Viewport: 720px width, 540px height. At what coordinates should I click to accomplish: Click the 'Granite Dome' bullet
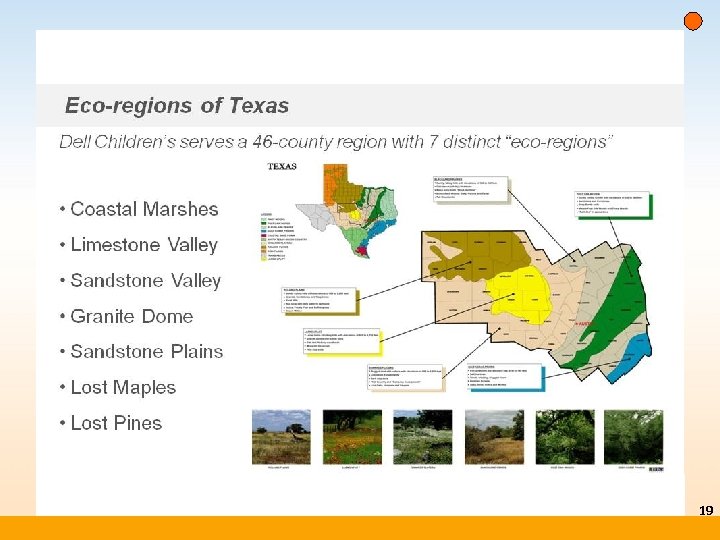point(126,316)
